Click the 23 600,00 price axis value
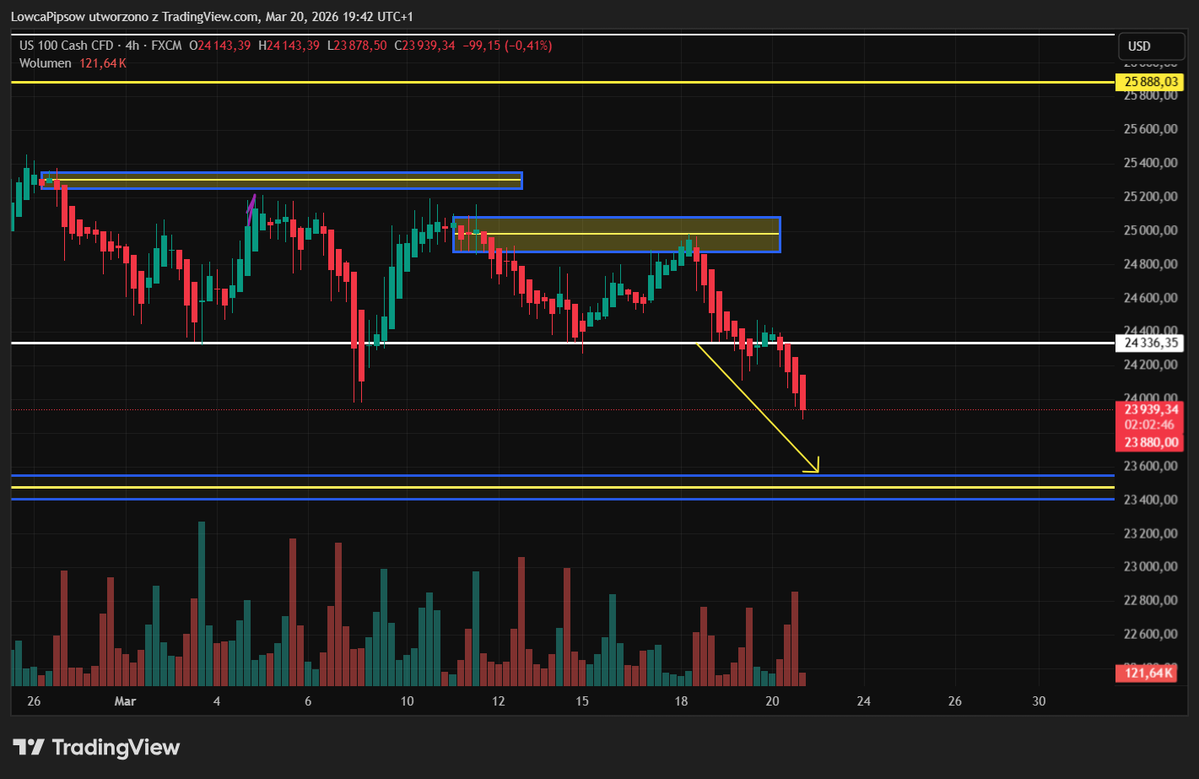1199x779 pixels. [1150, 466]
